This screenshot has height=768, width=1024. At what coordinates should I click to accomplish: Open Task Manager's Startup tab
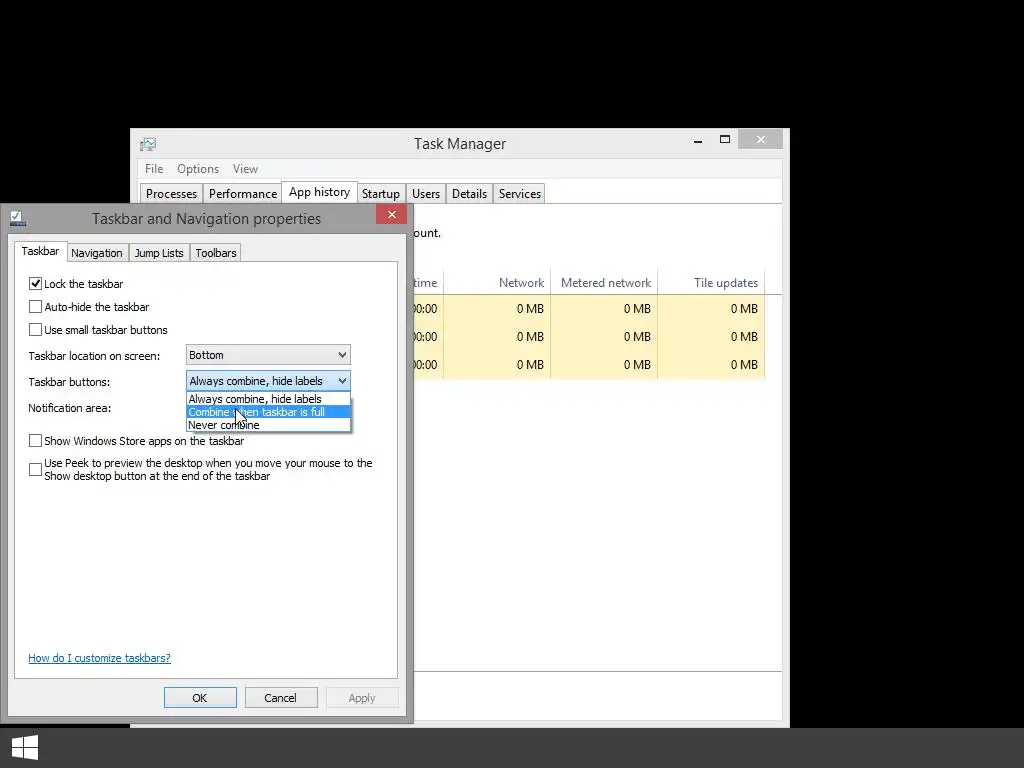381,194
